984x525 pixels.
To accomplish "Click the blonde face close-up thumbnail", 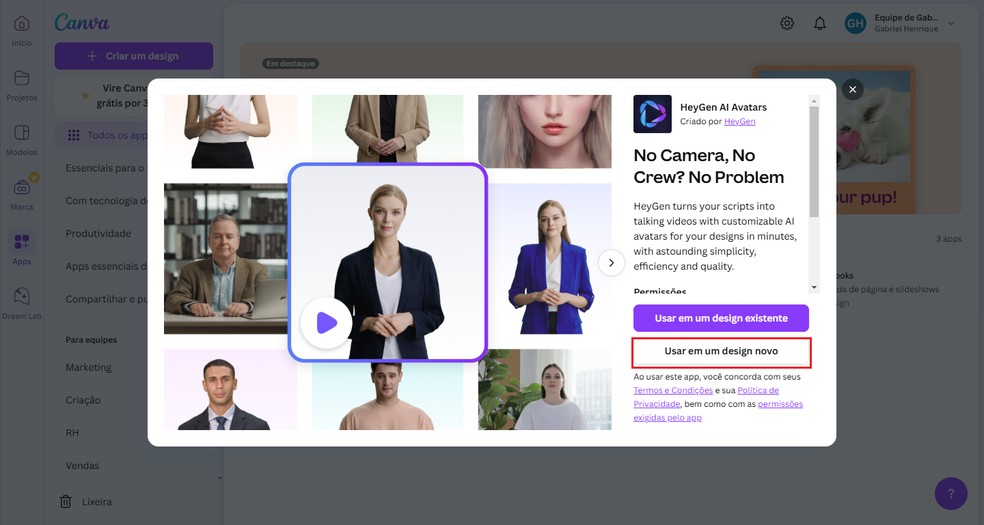I will click(545, 131).
